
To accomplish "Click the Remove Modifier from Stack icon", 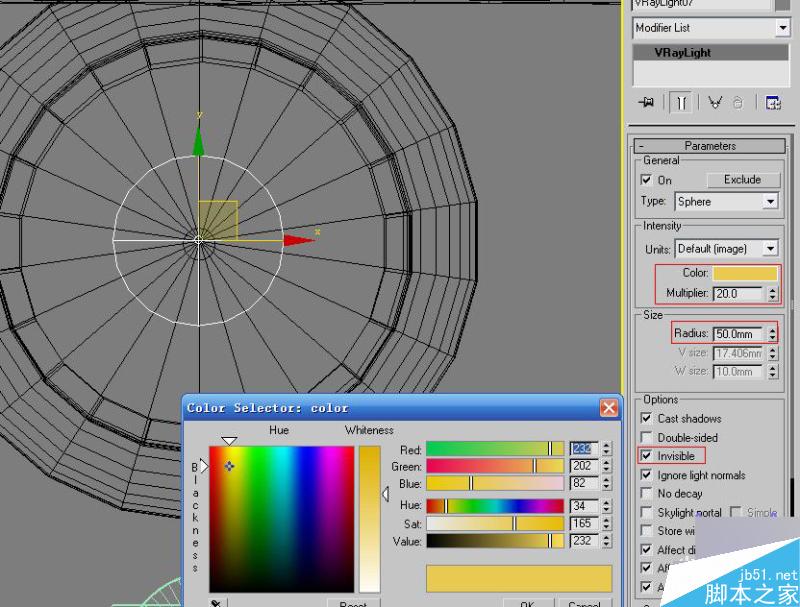I will [737, 102].
